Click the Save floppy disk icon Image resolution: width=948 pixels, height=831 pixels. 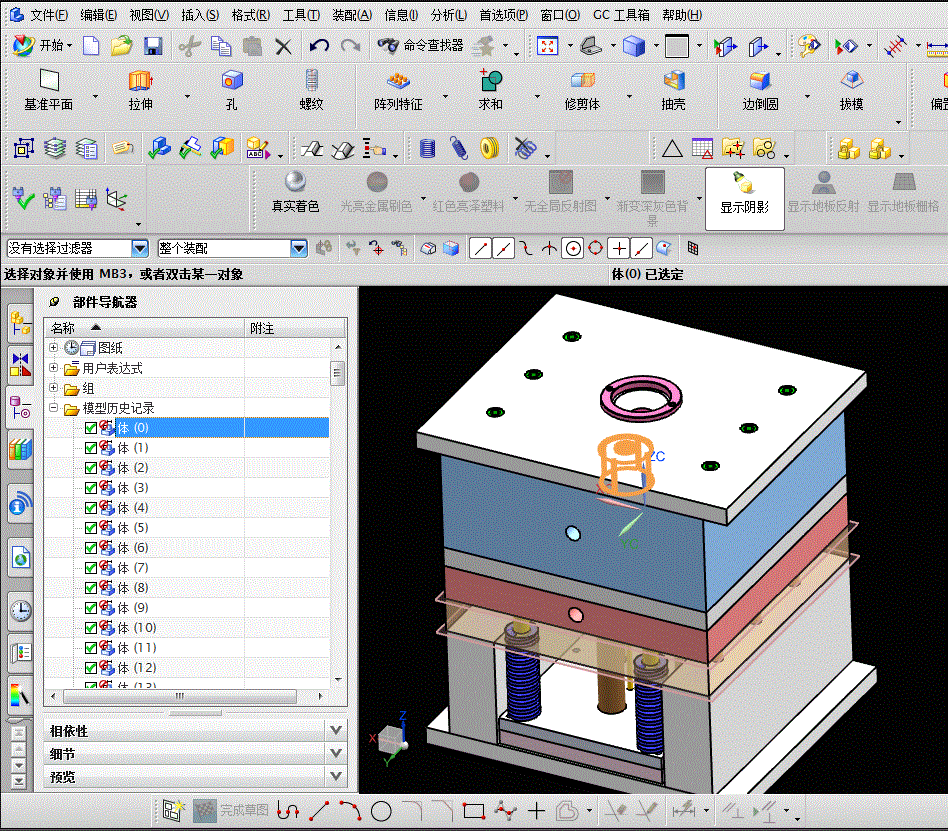[x=153, y=46]
